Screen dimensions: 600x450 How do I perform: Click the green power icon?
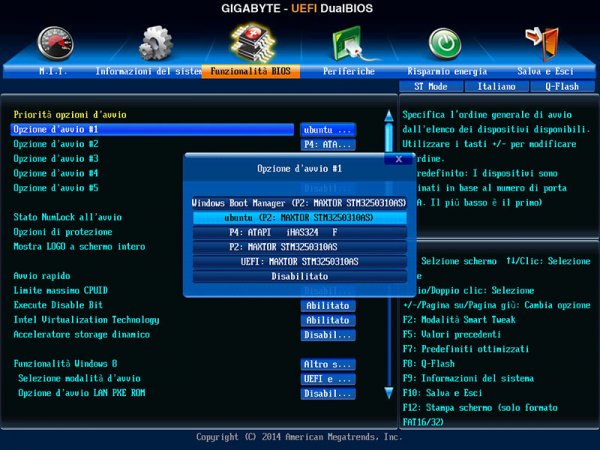tap(445, 44)
